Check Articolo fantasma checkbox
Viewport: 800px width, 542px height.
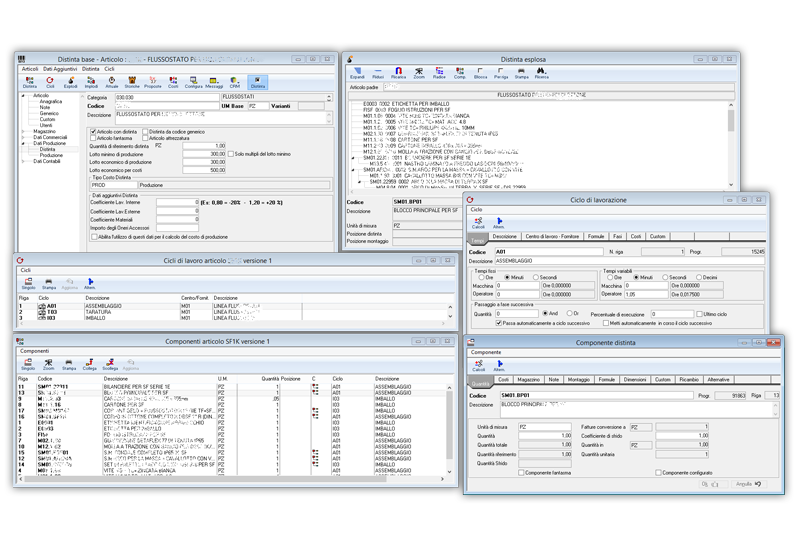click(x=93, y=138)
